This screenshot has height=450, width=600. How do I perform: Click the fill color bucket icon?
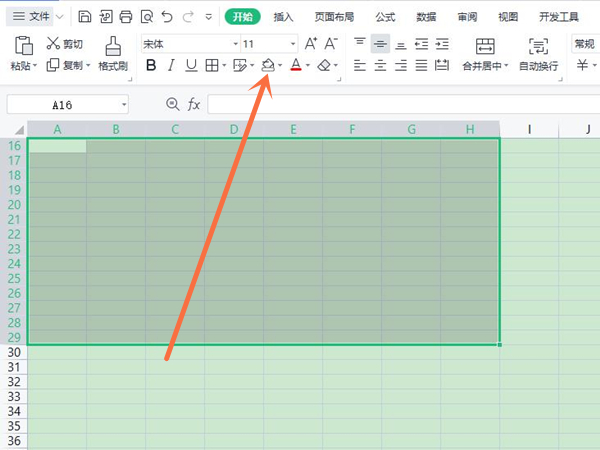click(268, 65)
